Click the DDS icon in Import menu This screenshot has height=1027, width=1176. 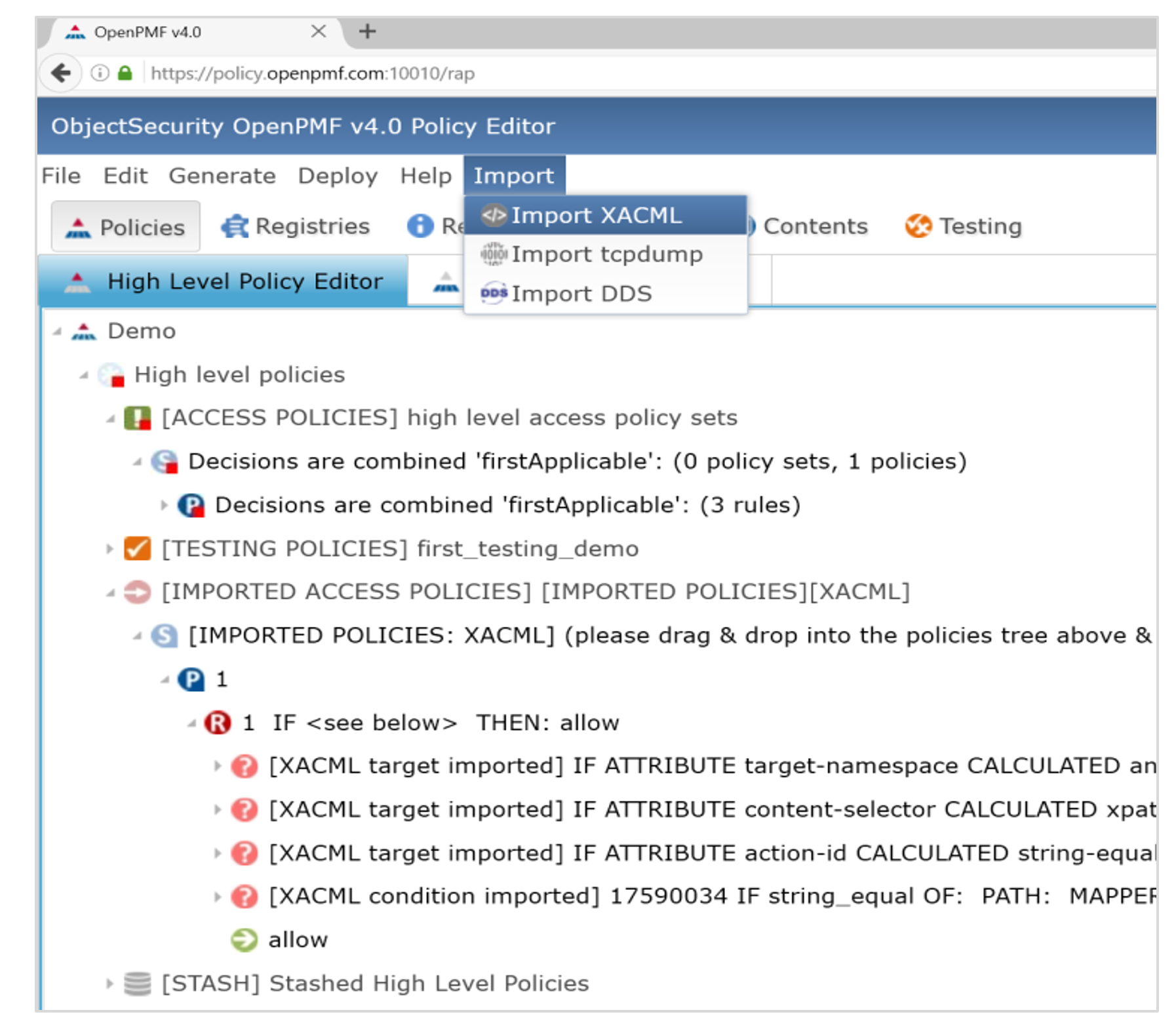point(494,293)
